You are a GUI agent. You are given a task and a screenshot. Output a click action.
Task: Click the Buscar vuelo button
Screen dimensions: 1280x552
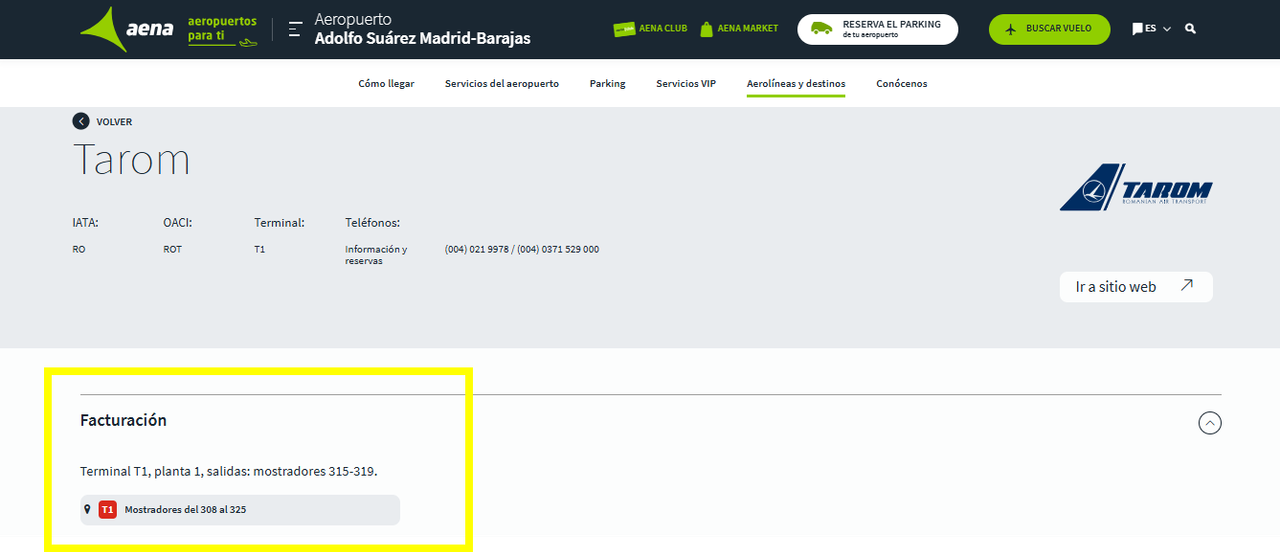click(x=1050, y=29)
